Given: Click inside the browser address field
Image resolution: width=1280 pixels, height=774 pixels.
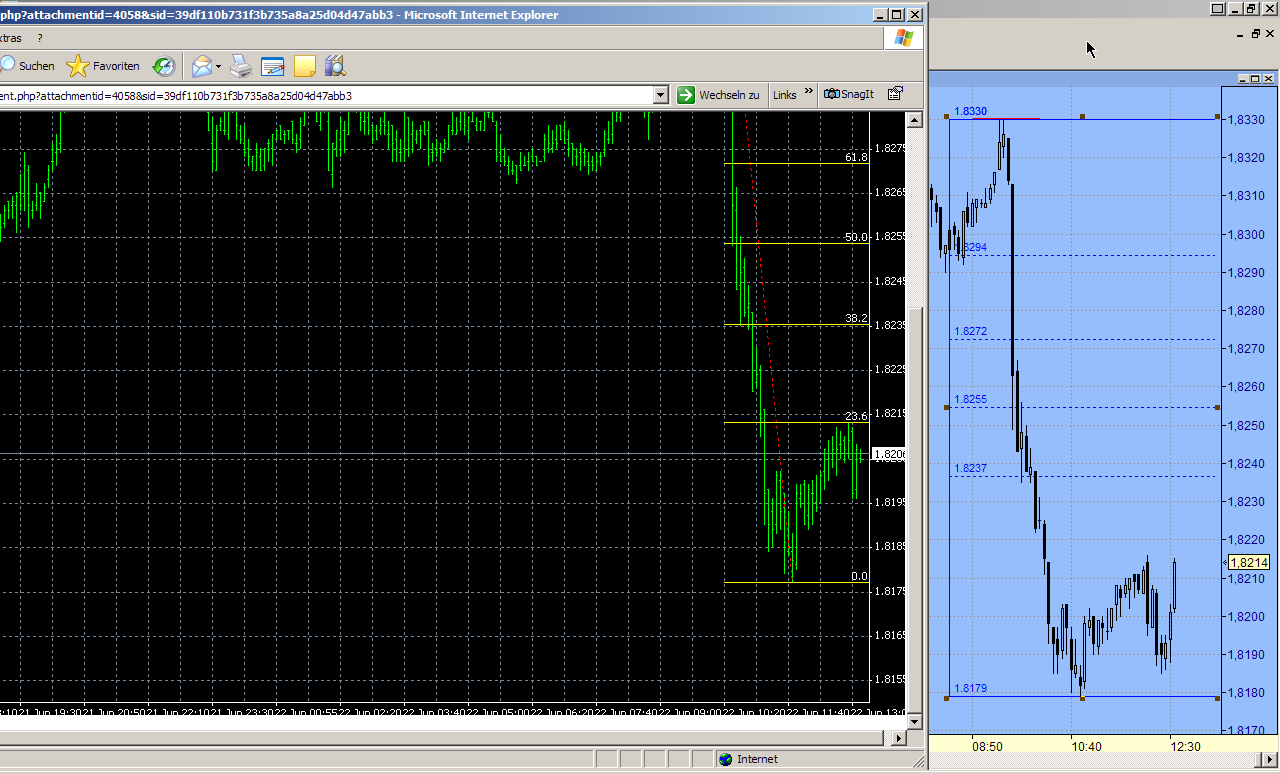Looking at the screenshot, I should 325,95.
